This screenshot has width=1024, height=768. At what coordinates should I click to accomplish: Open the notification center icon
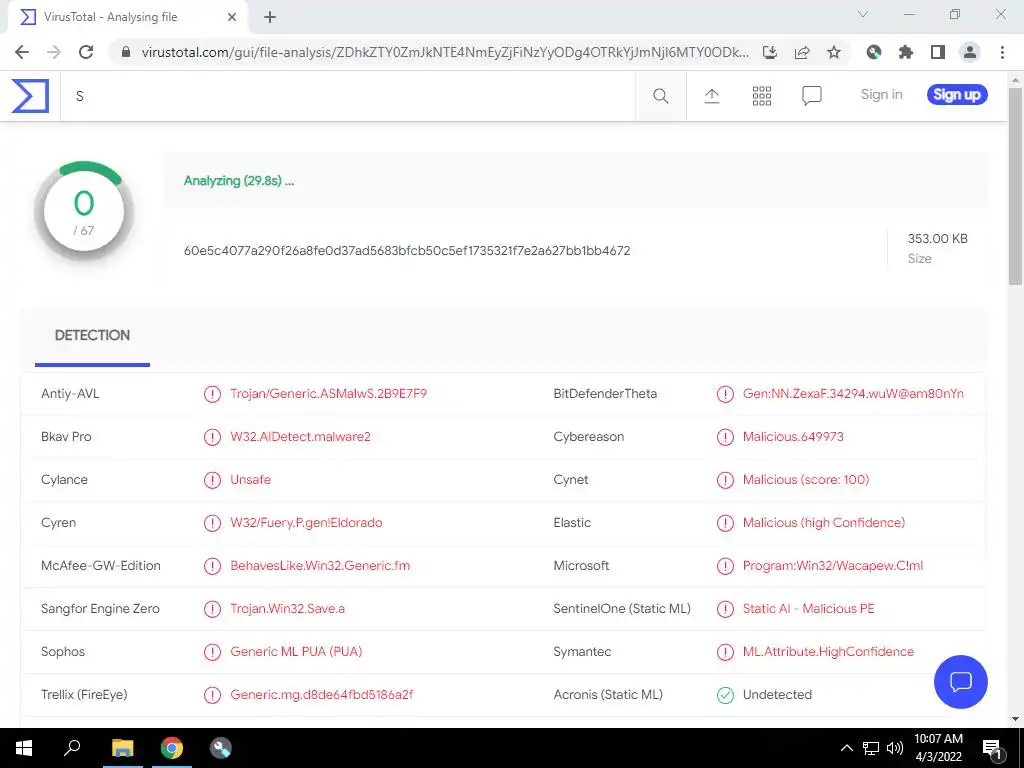click(x=993, y=748)
